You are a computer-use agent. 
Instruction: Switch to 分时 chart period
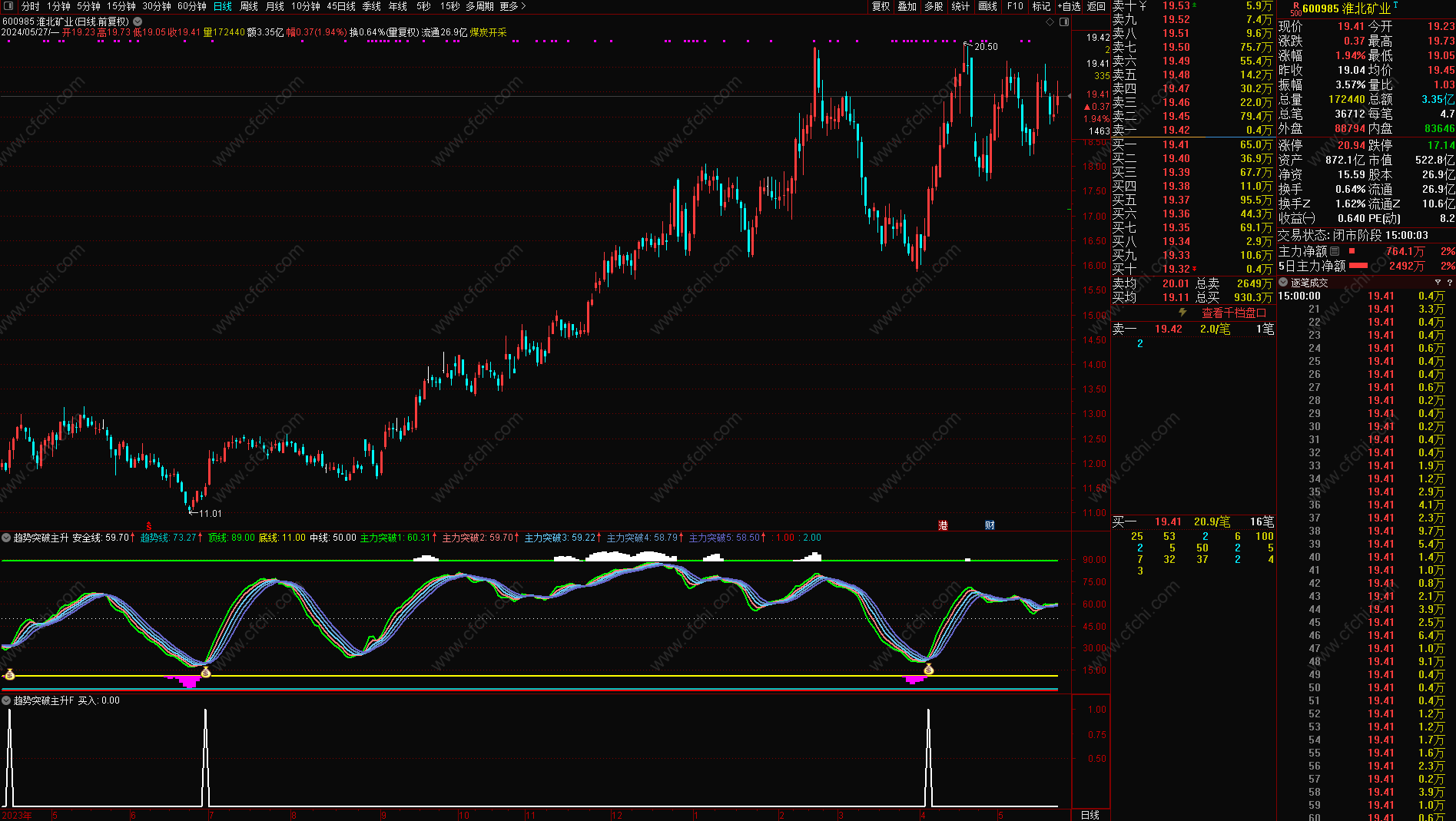30,6
